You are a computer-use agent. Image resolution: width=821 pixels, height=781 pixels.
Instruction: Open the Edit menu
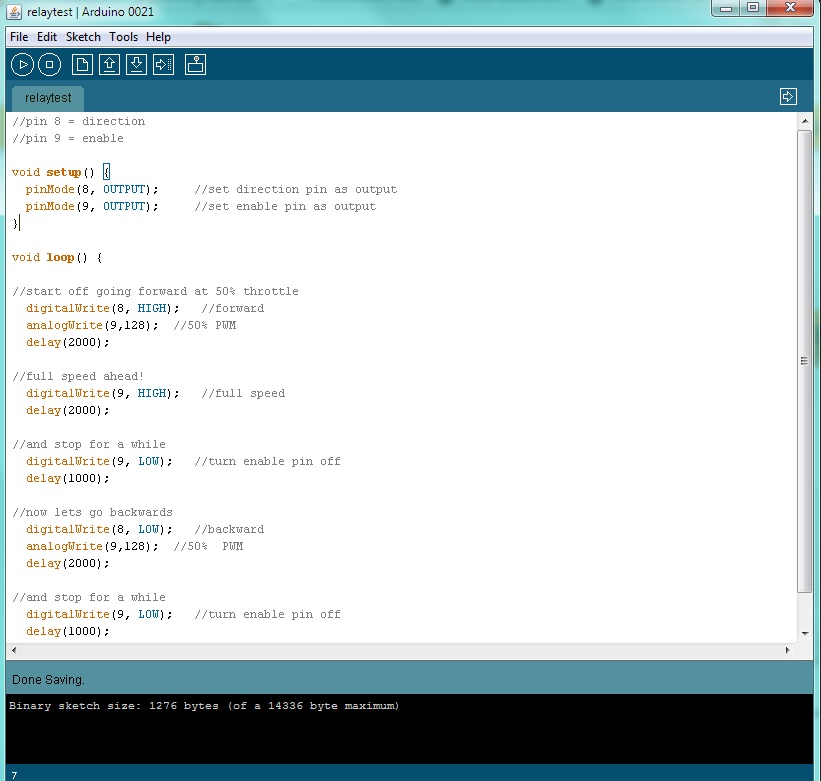point(47,37)
